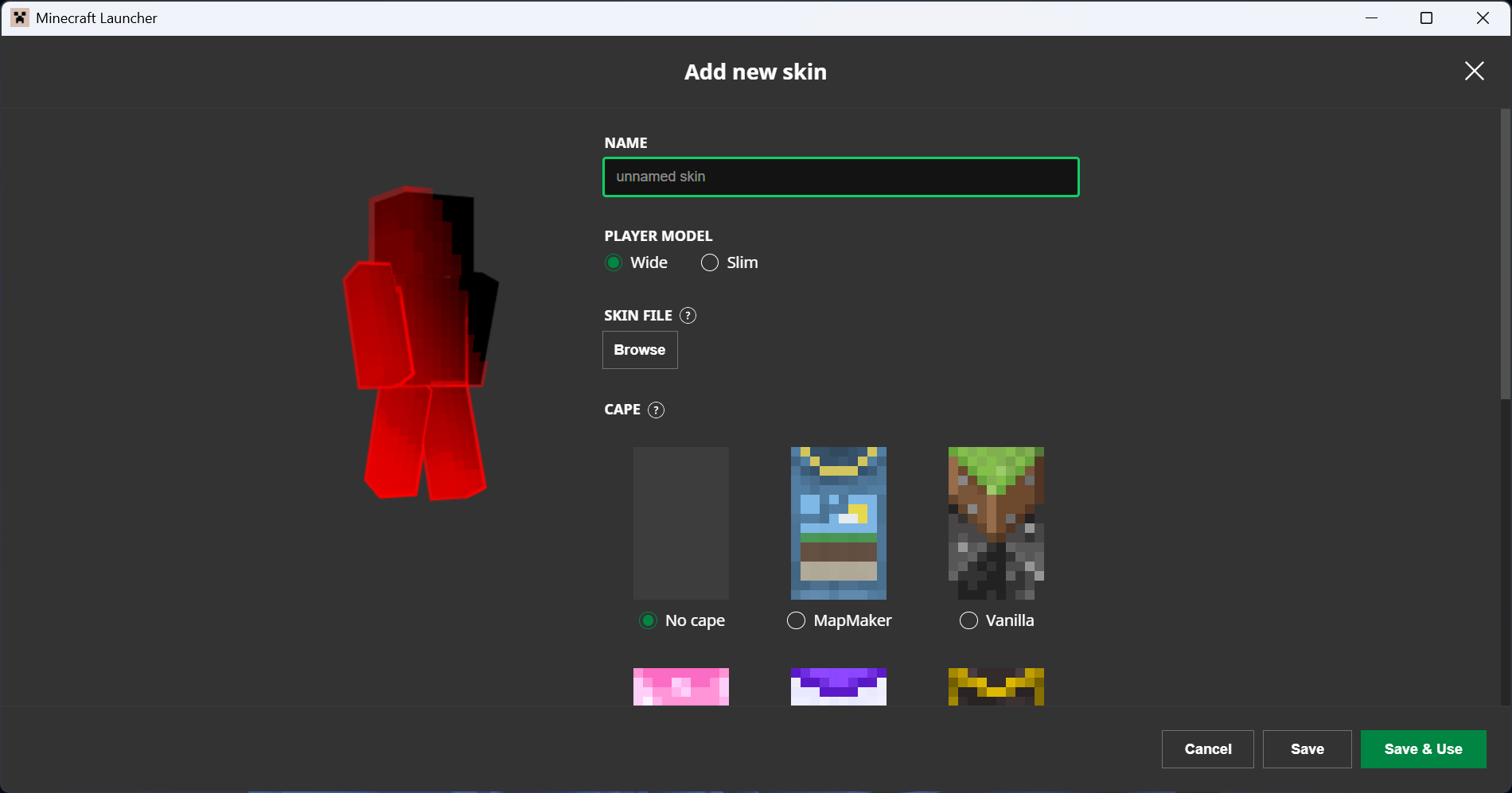Screen dimensions: 1512x793
Task: Click the Save button
Action: [x=1307, y=749]
